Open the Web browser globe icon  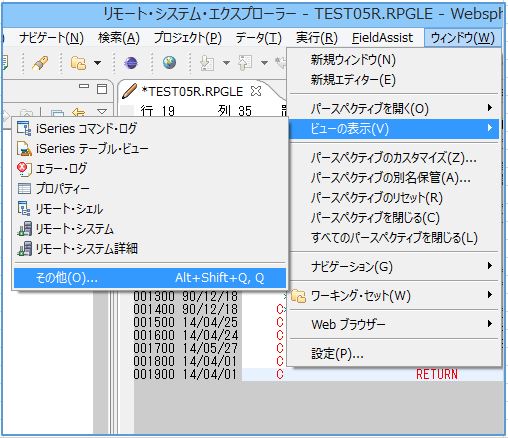point(169,62)
